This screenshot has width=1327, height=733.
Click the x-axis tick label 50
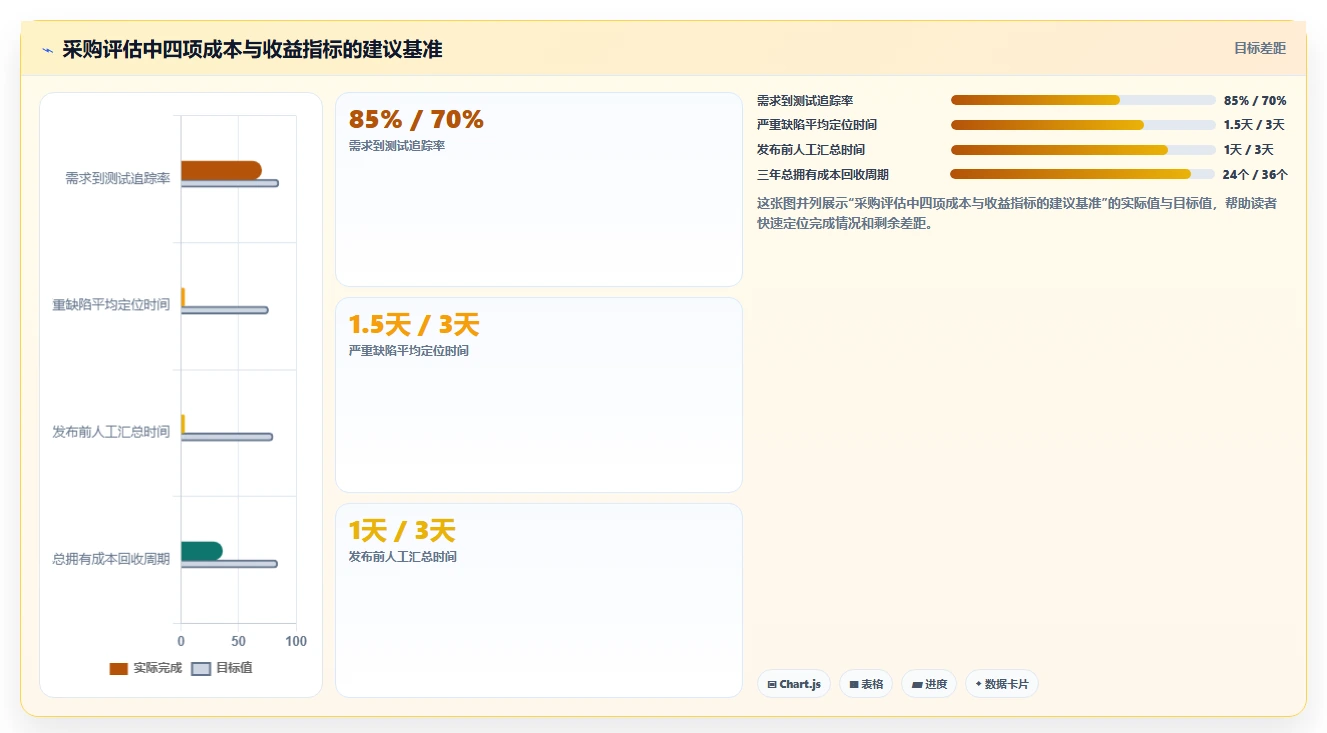pyautogui.click(x=238, y=641)
